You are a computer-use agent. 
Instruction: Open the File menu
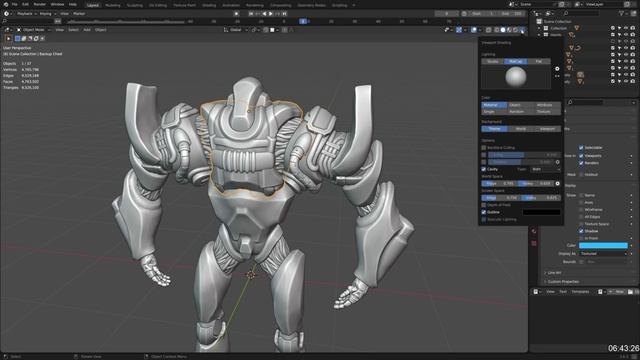[15, 4]
